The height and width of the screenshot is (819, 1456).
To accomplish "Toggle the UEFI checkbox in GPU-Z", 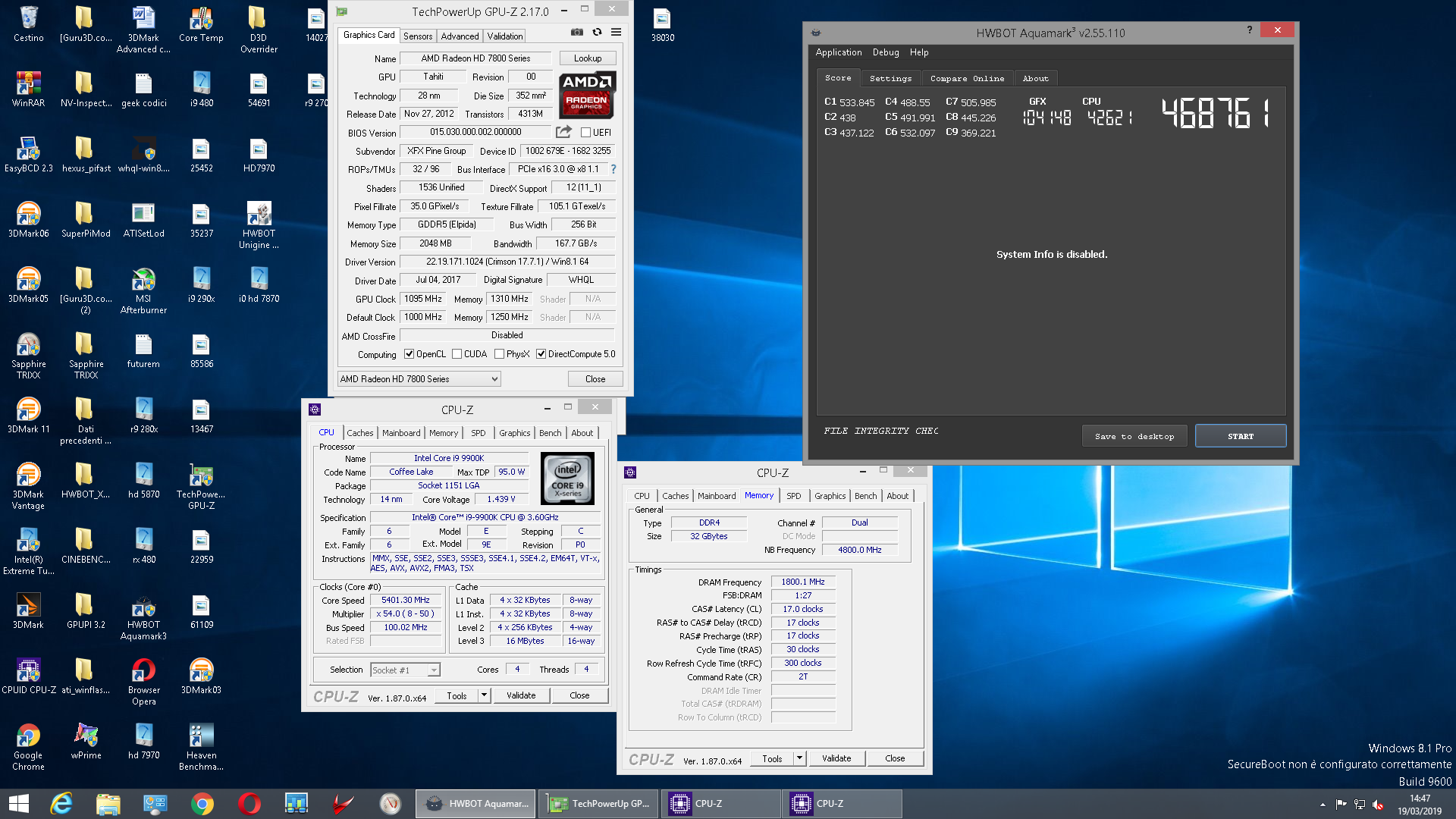I will click(585, 133).
